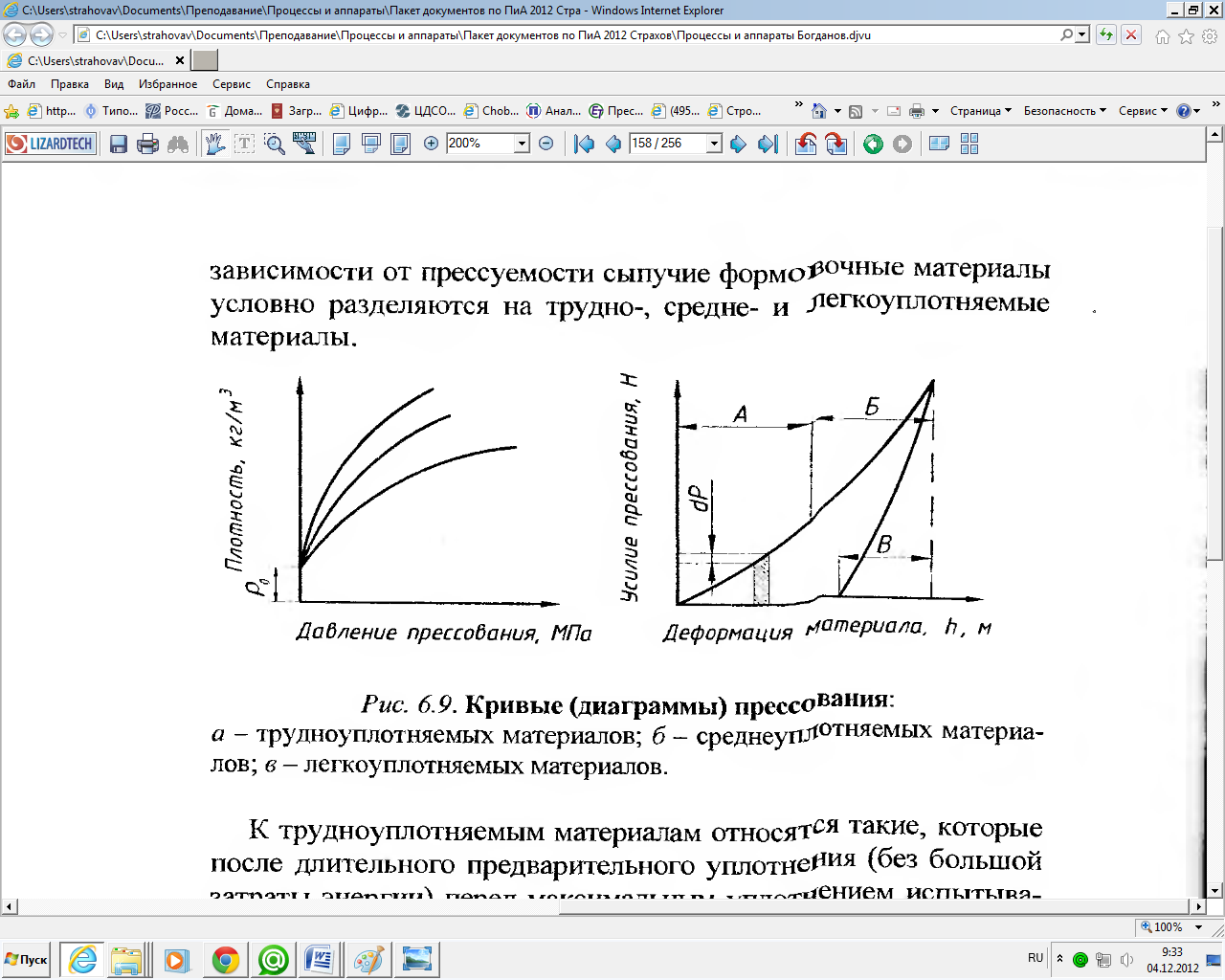Screen dimensions: 1225x980
Task: Go back to previous view (green arrow)
Action: click(x=873, y=144)
